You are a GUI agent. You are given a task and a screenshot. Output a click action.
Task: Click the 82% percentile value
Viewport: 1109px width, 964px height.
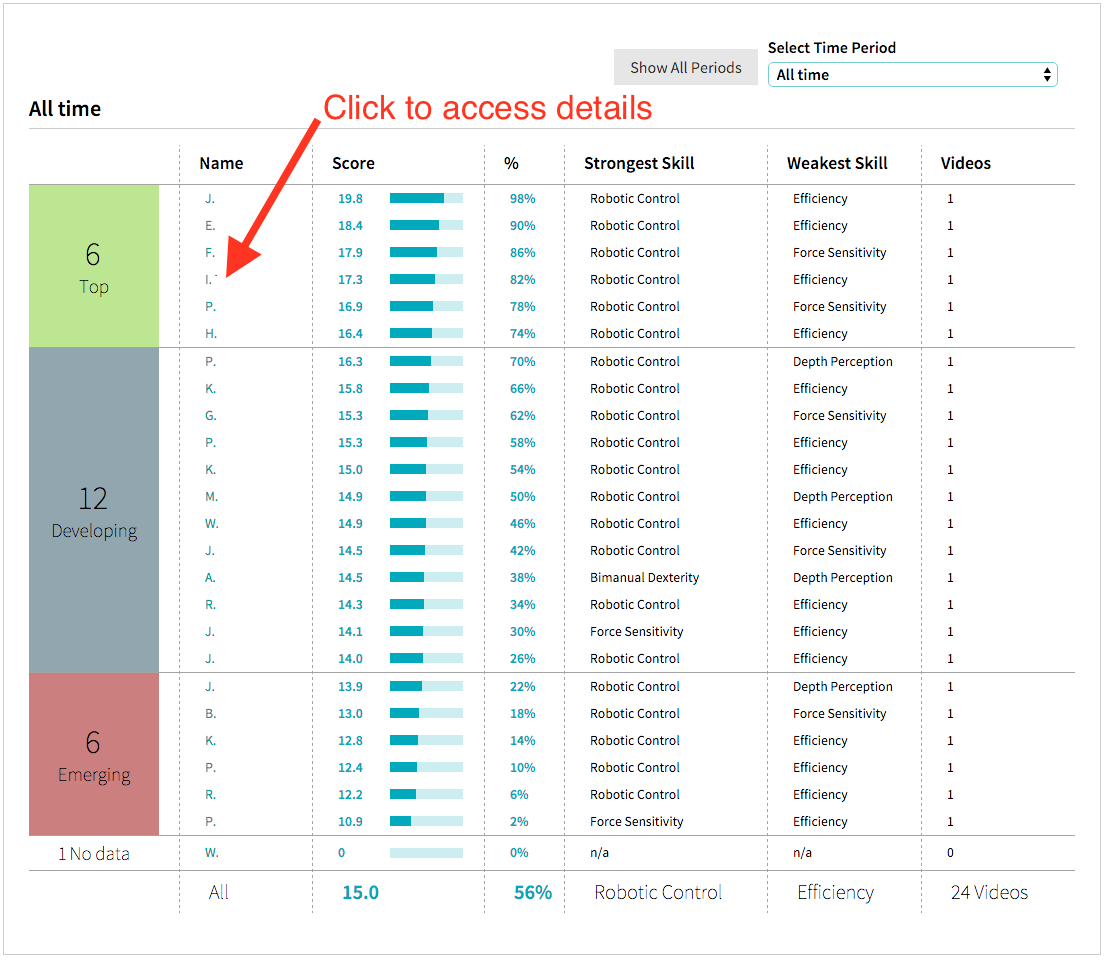[523, 280]
